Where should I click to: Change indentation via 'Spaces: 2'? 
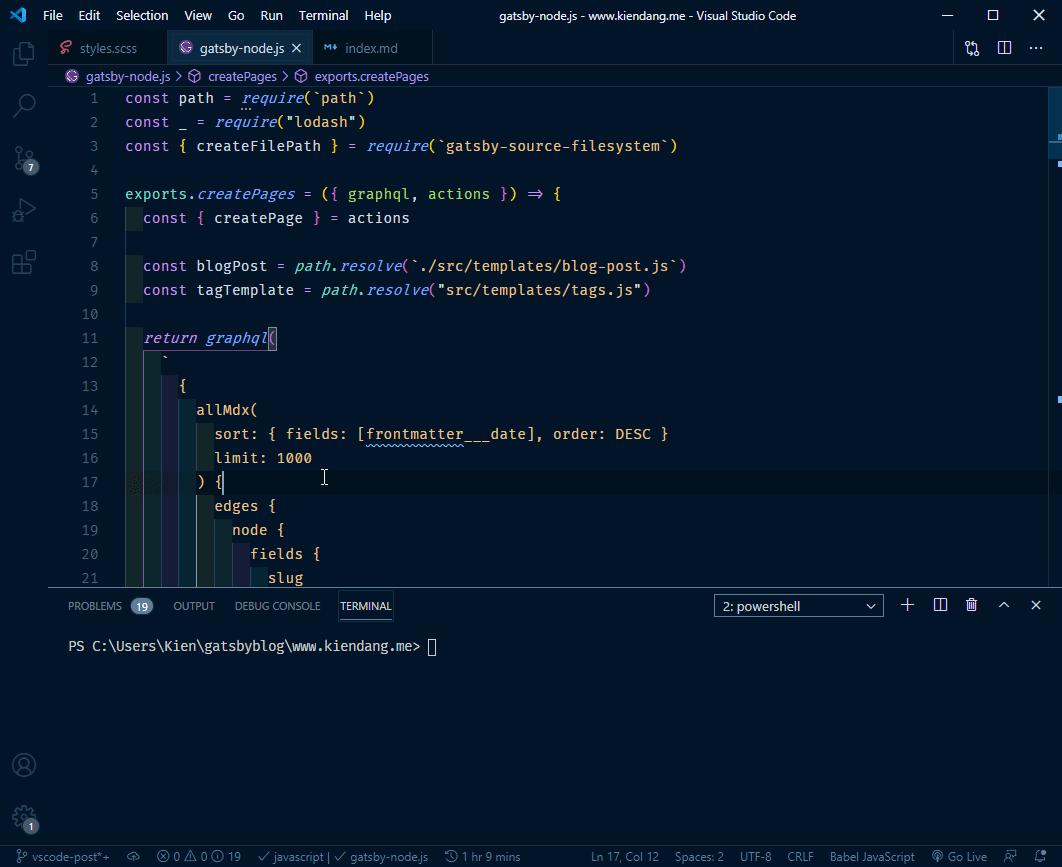coord(699,857)
